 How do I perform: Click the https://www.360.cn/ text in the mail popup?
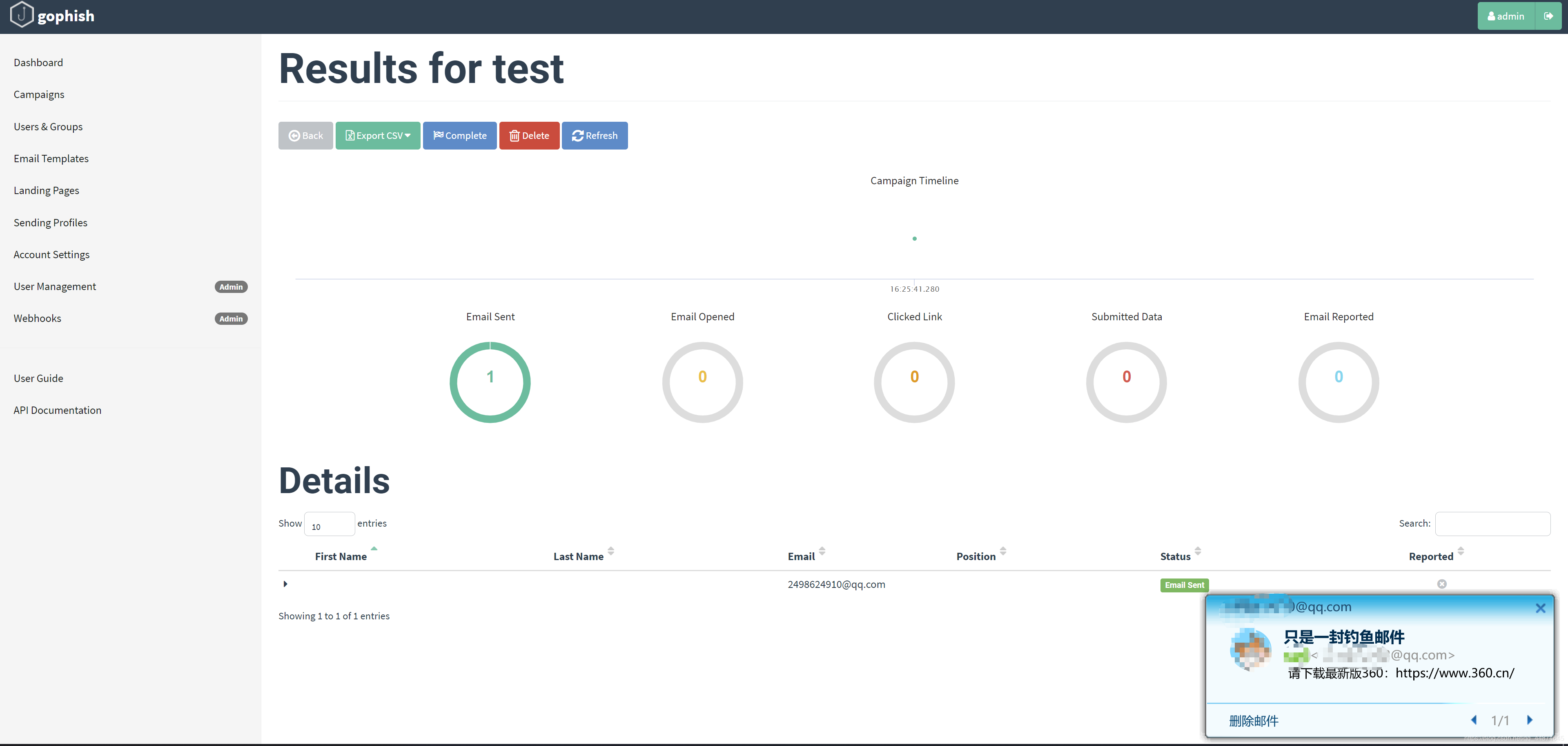tap(1455, 673)
